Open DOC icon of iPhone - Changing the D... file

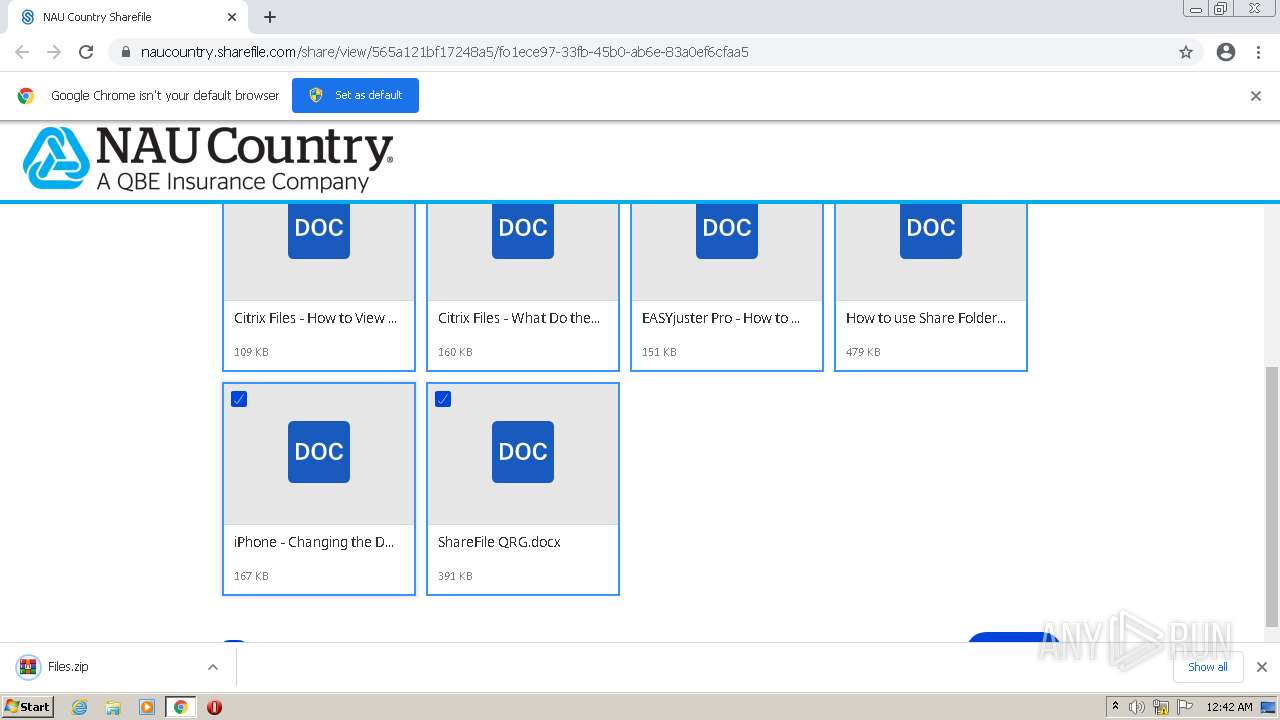point(319,452)
